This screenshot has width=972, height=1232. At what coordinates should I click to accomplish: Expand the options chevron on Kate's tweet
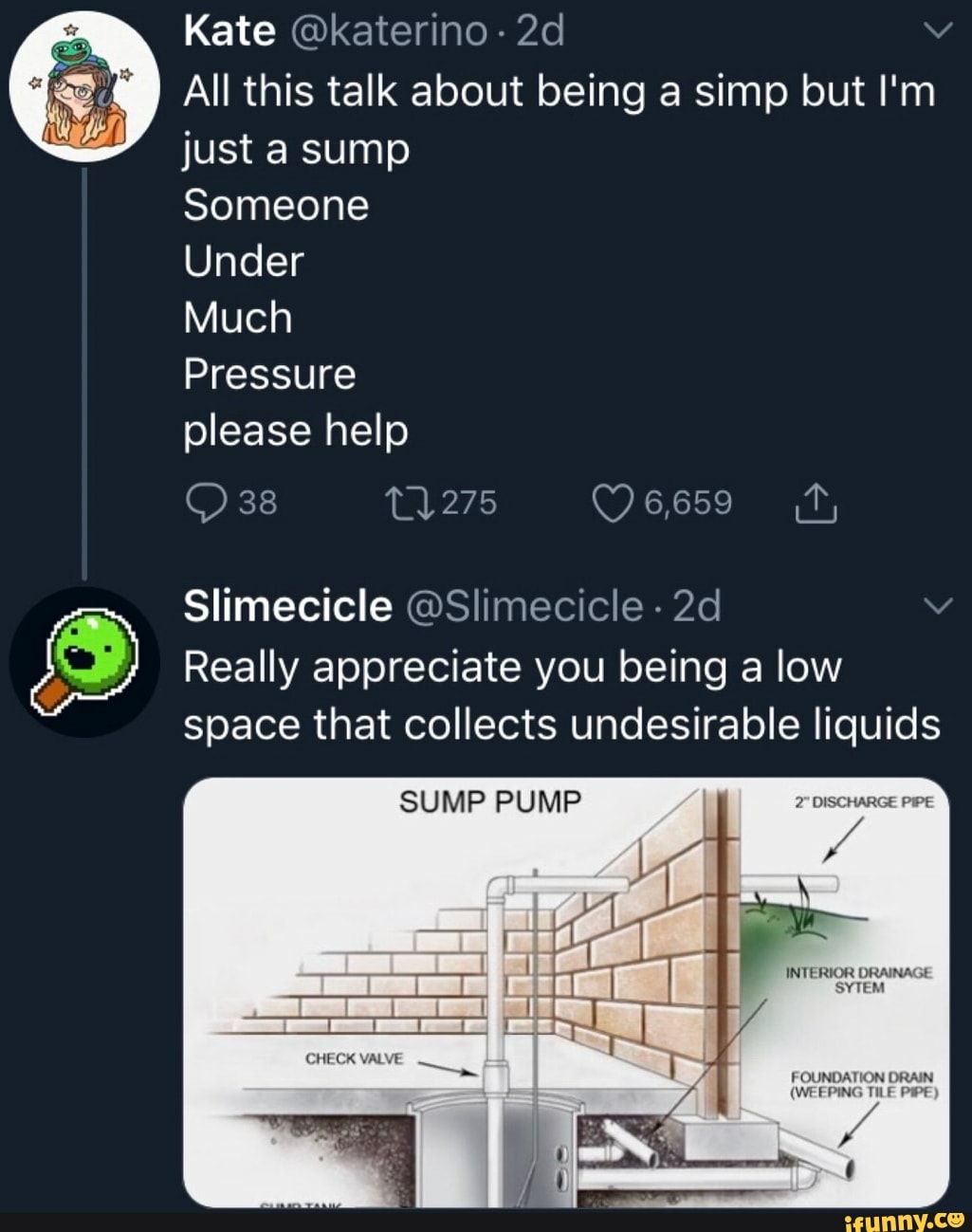pyautogui.click(x=937, y=31)
